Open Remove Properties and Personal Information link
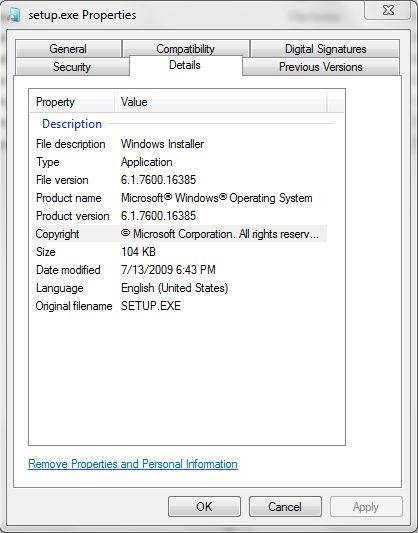Screen dimensions: 418x533 133,464
